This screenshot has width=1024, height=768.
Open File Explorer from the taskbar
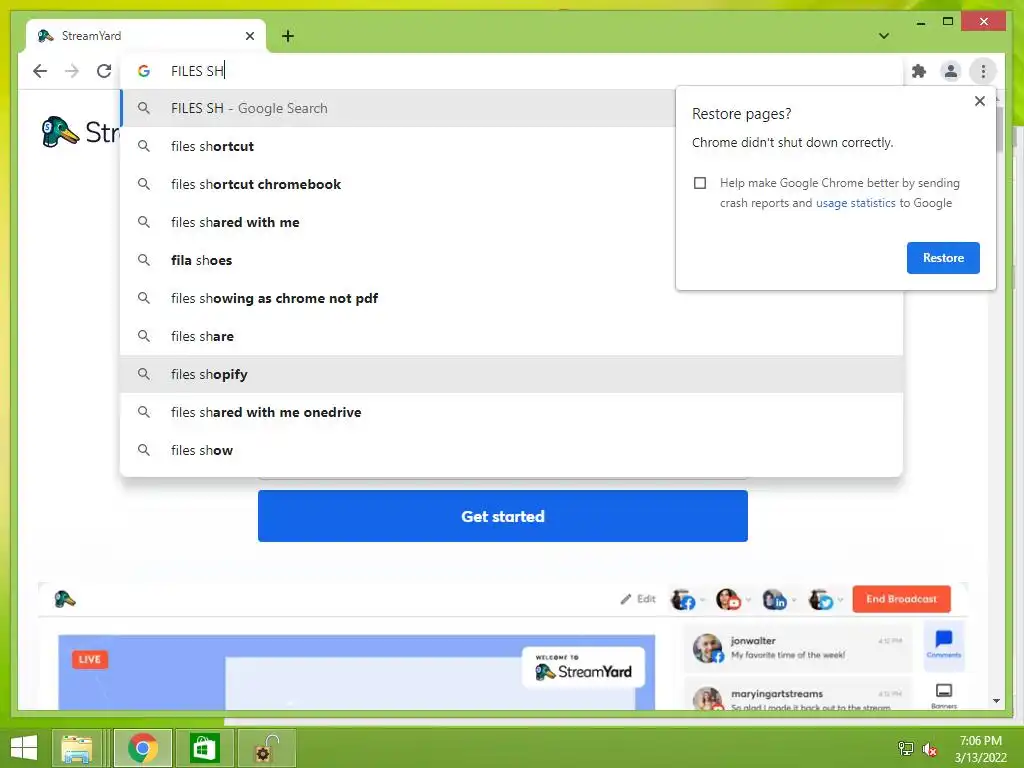(x=76, y=748)
